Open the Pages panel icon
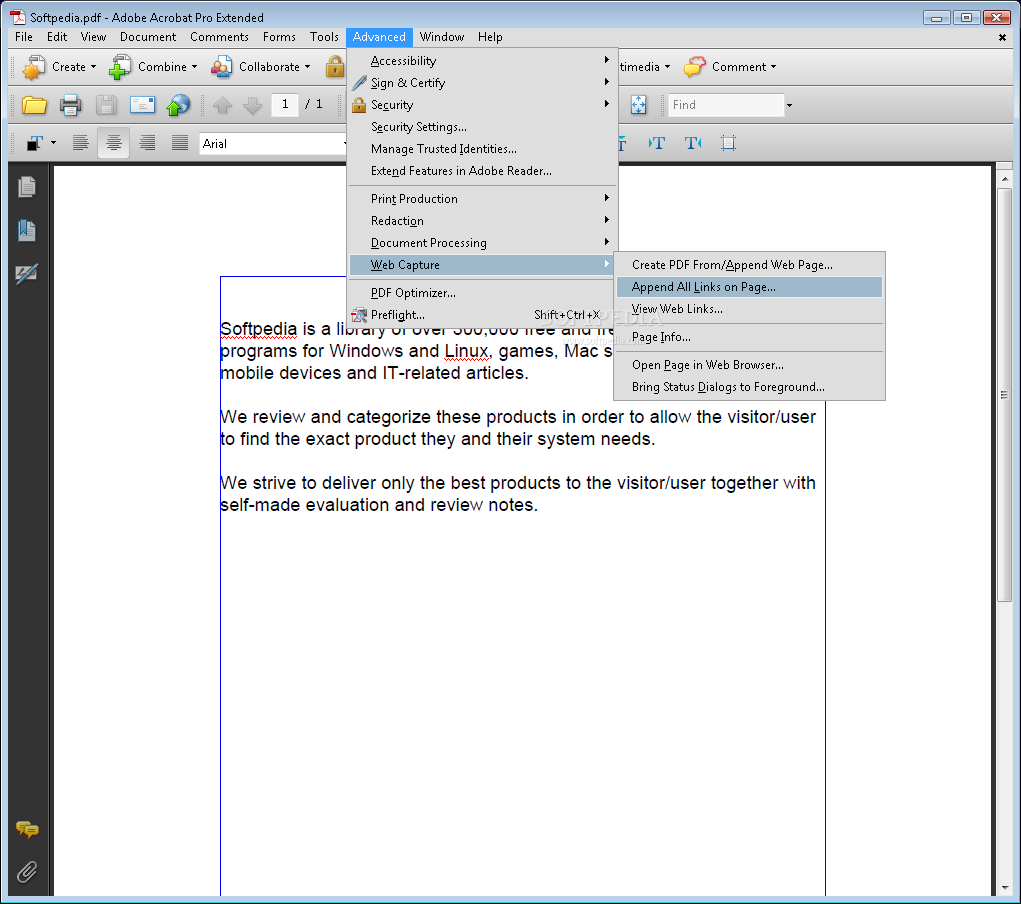This screenshot has height=904, width=1021. click(27, 187)
